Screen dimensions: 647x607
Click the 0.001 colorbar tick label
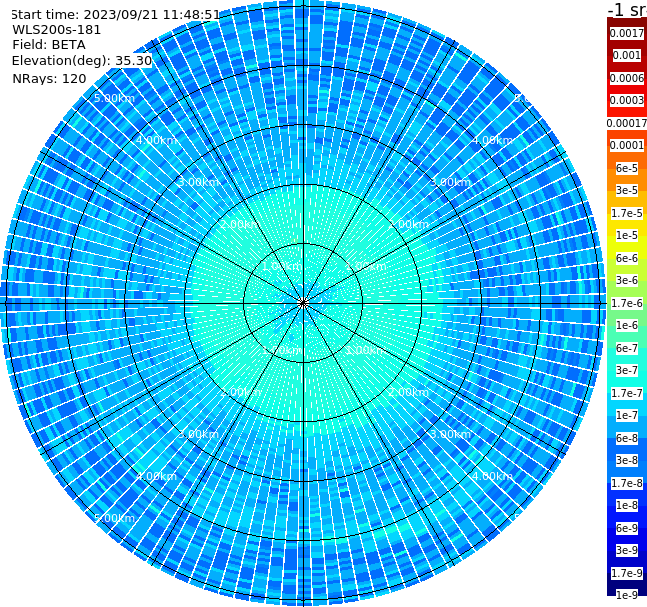[x=627, y=55]
